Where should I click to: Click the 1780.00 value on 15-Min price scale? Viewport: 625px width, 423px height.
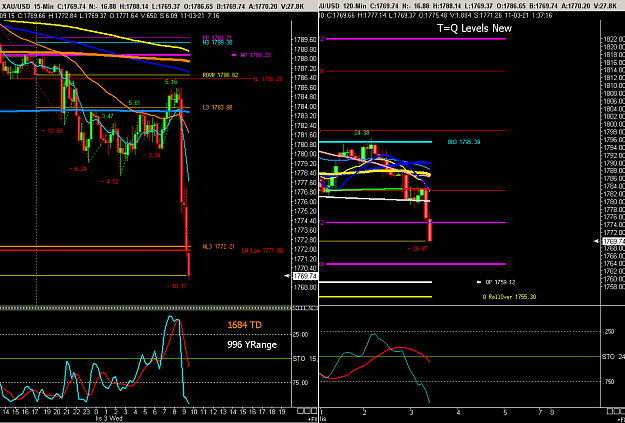pos(303,154)
